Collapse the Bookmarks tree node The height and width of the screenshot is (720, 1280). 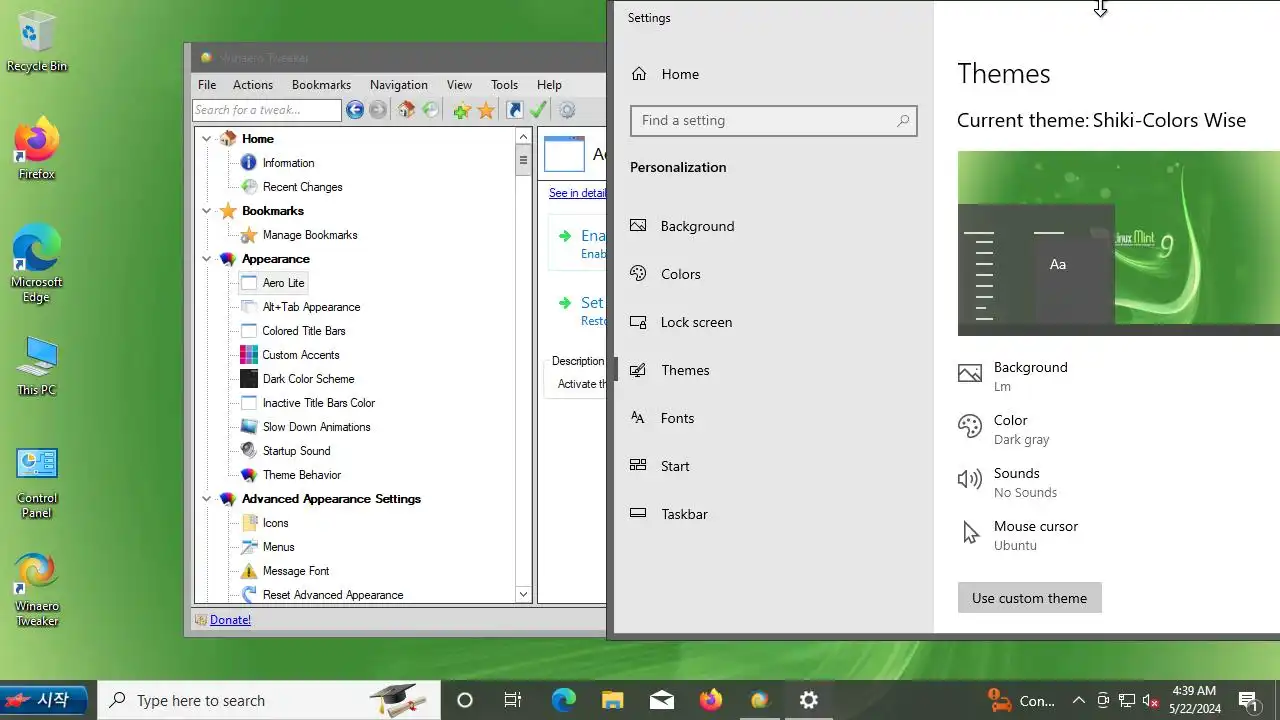[207, 211]
